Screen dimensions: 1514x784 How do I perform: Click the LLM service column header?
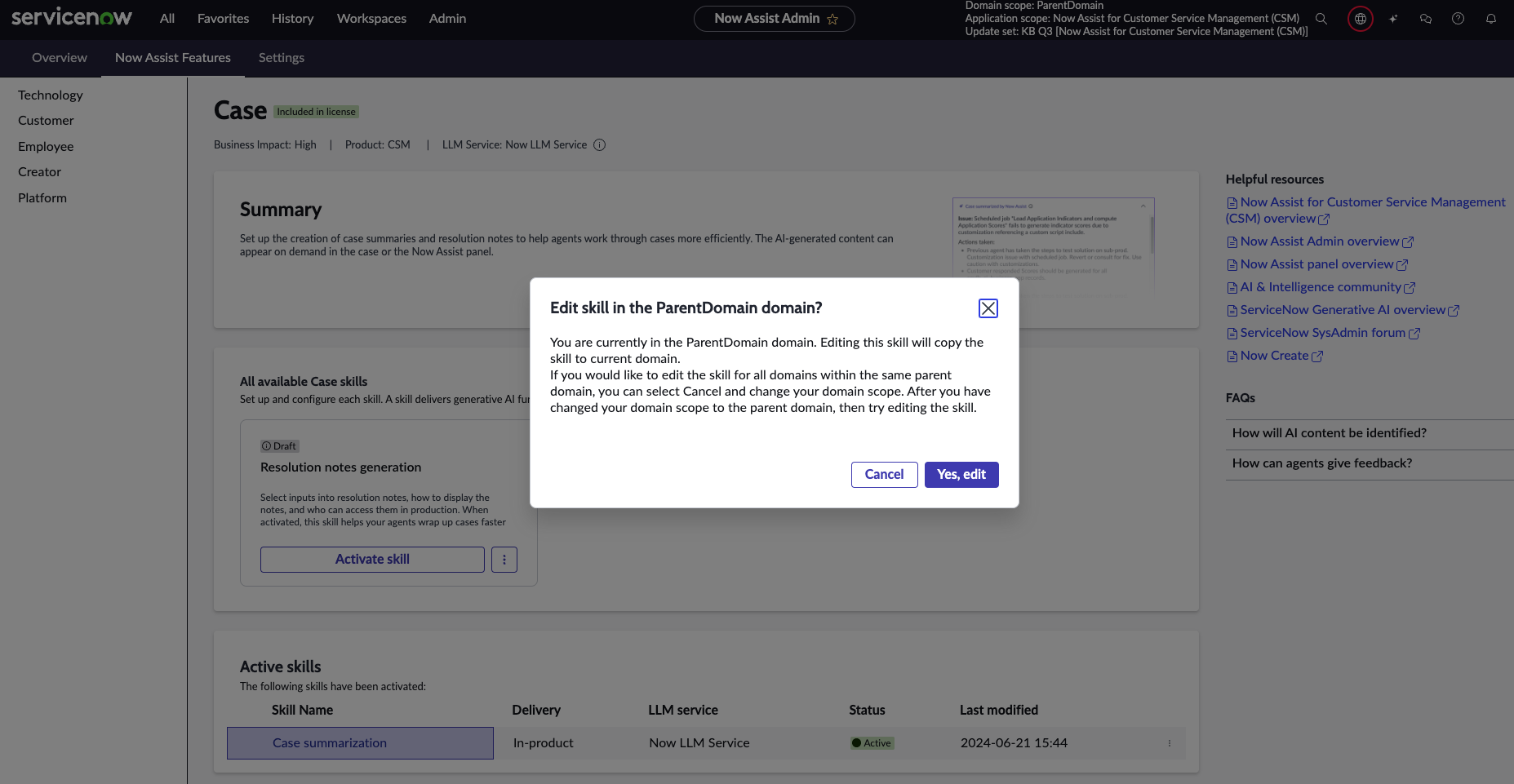[683, 711]
